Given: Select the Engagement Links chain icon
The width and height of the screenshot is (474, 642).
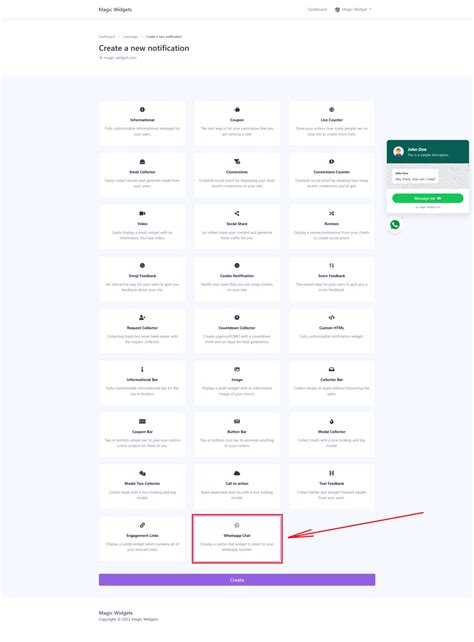Looking at the screenshot, I should pyautogui.click(x=142, y=525).
